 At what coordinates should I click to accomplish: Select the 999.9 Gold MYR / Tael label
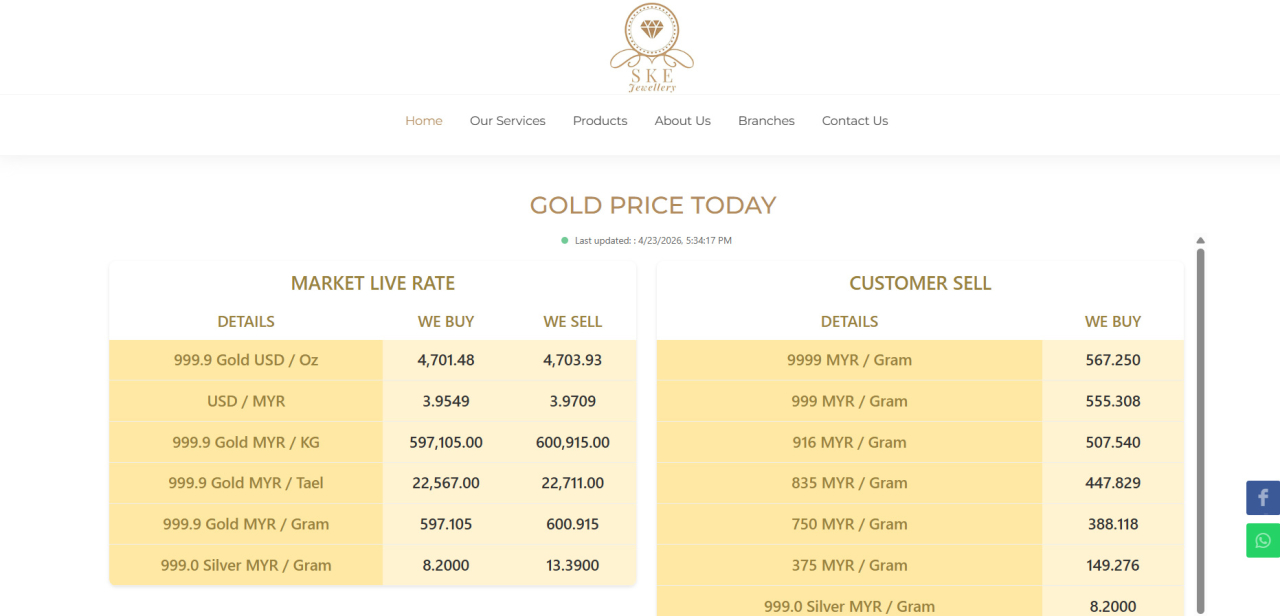(246, 483)
